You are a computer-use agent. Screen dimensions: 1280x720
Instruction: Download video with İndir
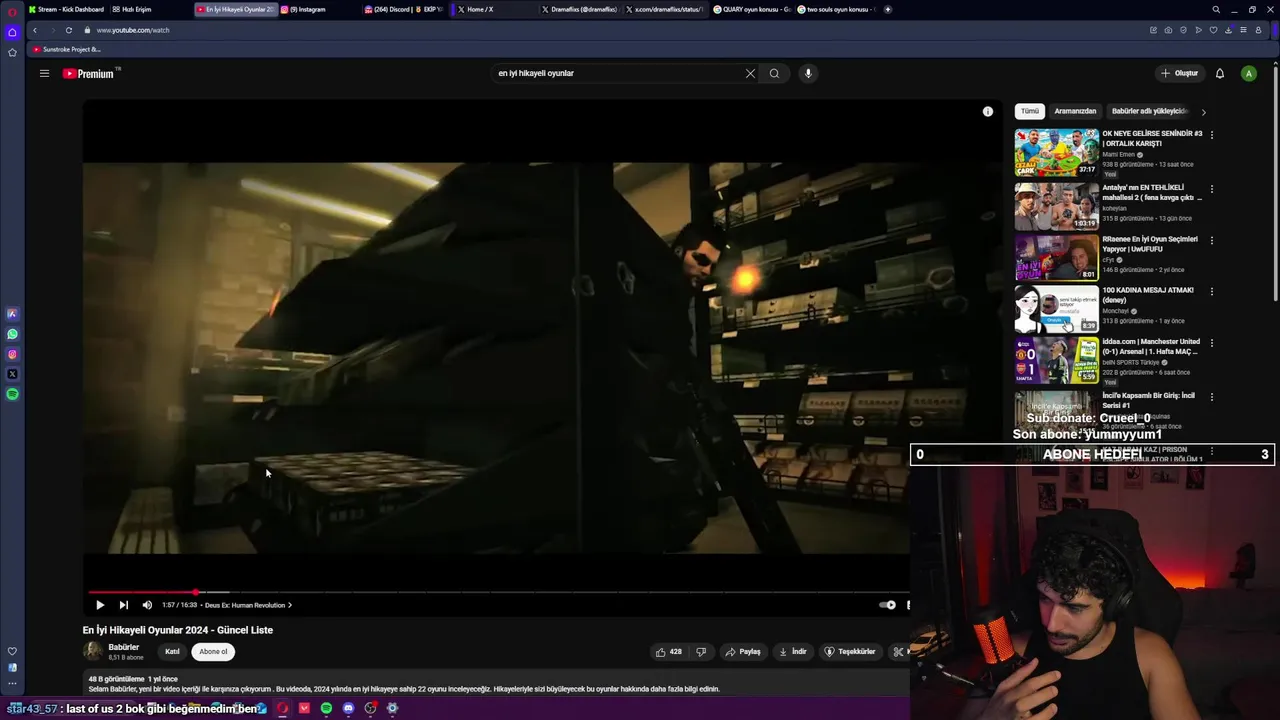(793, 652)
